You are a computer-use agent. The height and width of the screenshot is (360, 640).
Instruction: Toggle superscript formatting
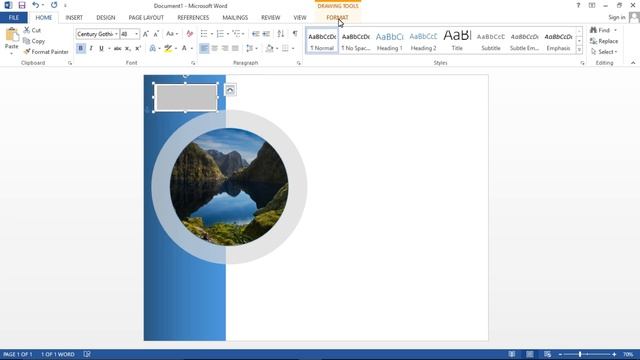138,49
